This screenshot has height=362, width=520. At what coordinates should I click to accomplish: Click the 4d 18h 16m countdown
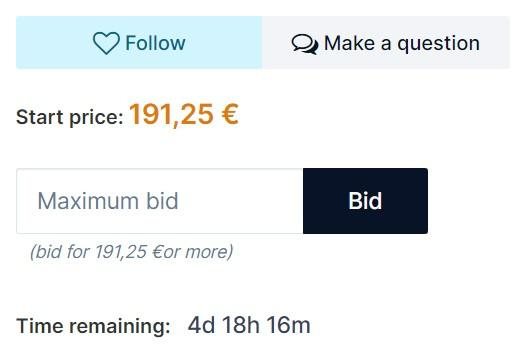pos(249,325)
